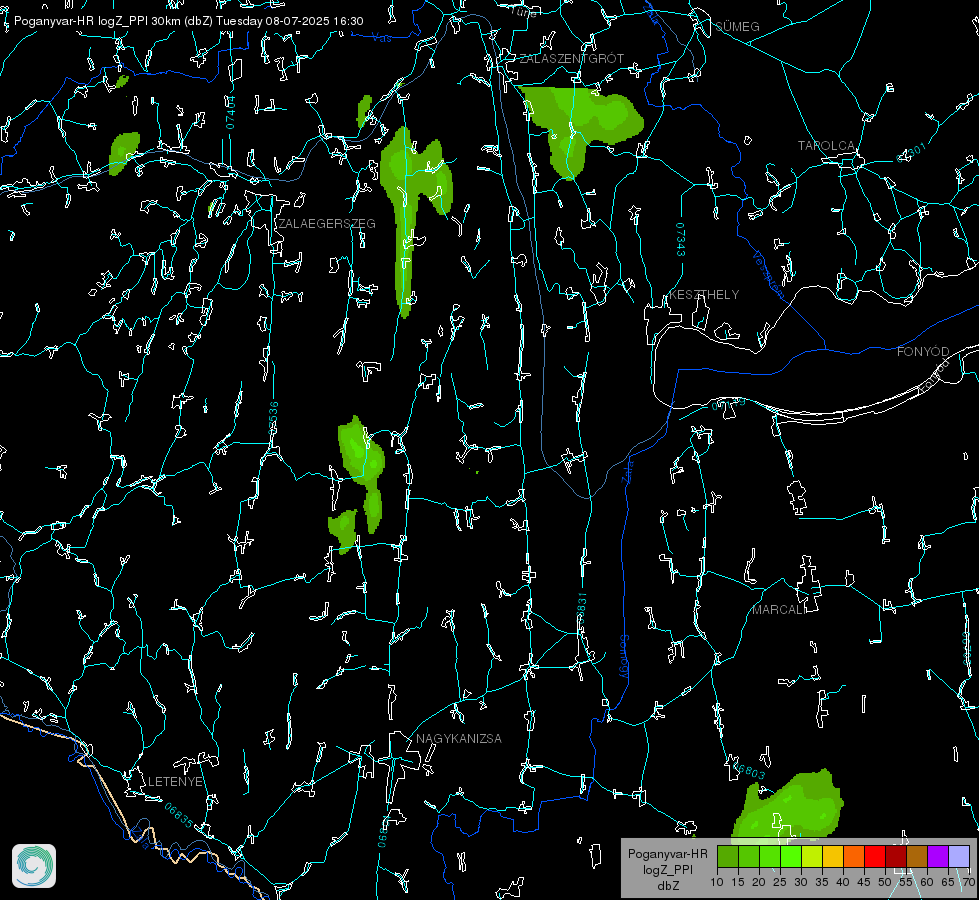The image size is (979, 900).
Task: Select the 65-70 dBZ lavender swatch
Action: (959, 856)
